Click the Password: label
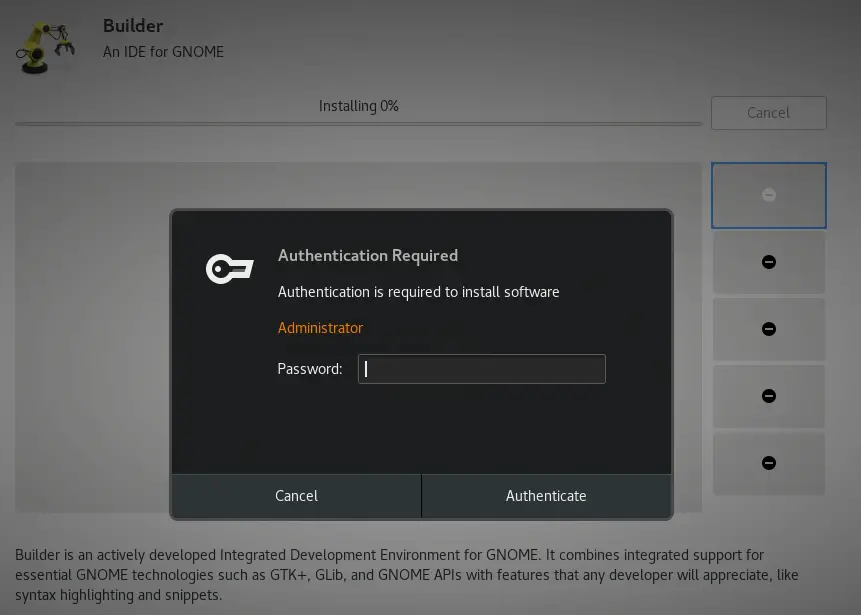 coord(310,369)
